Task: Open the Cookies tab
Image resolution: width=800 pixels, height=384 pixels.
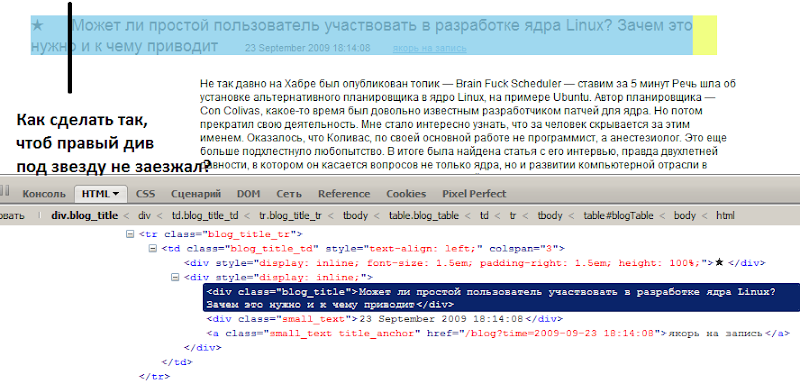Action: pos(406,194)
